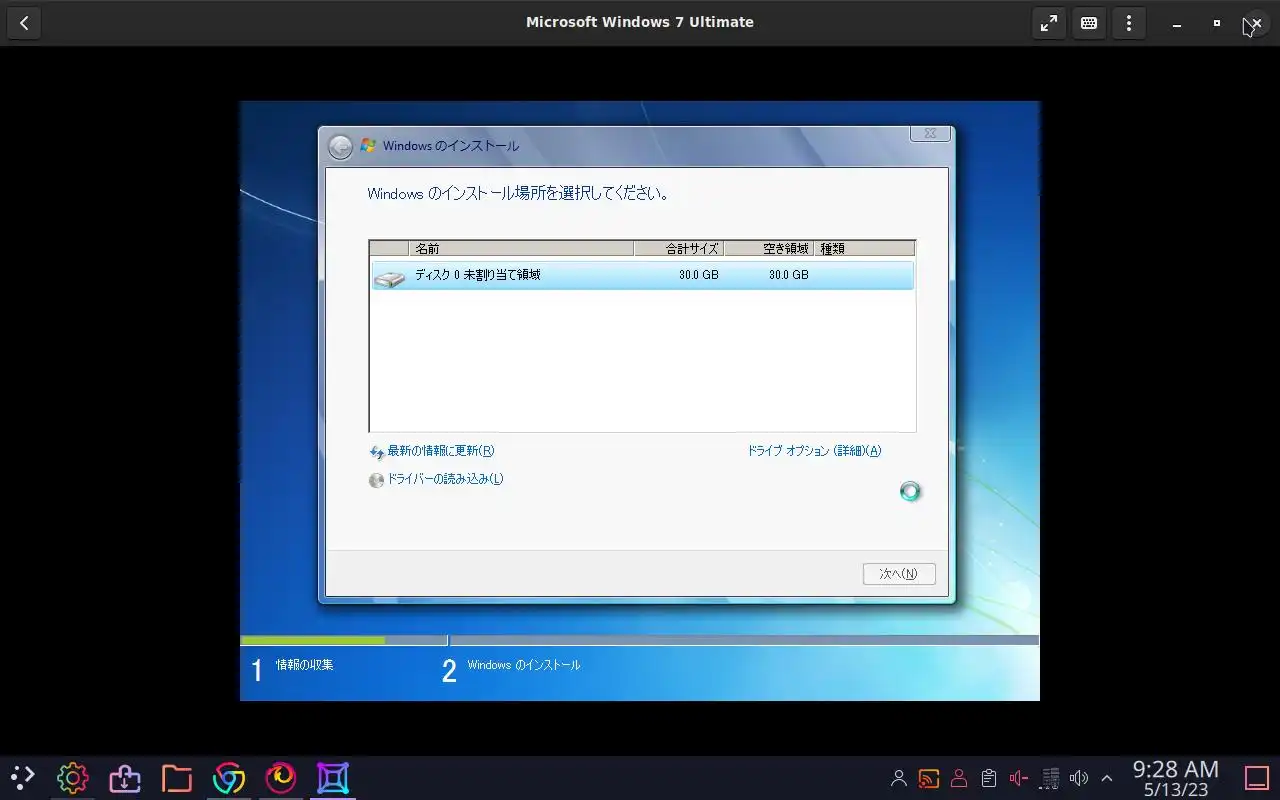This screenshot has width=1280, height=800.
Task: Click the 名前 column header
Action: pos(521,248)
